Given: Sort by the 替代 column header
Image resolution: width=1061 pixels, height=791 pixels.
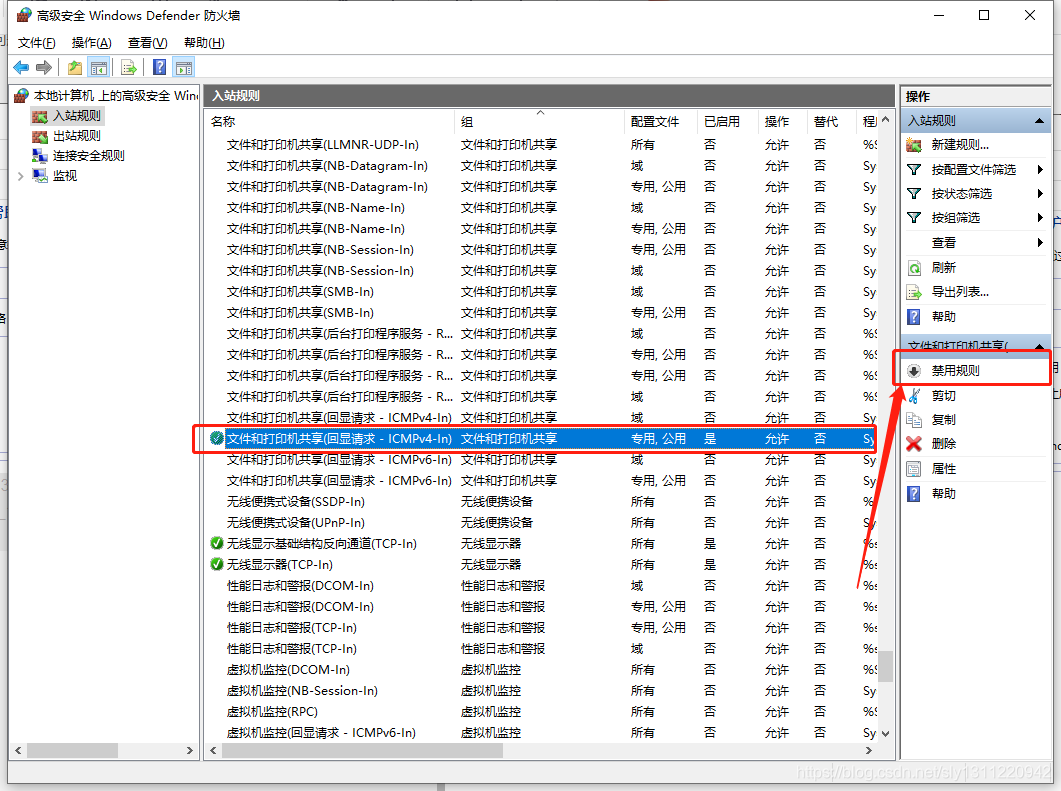Looking at the screenshot, I should 832,122.
